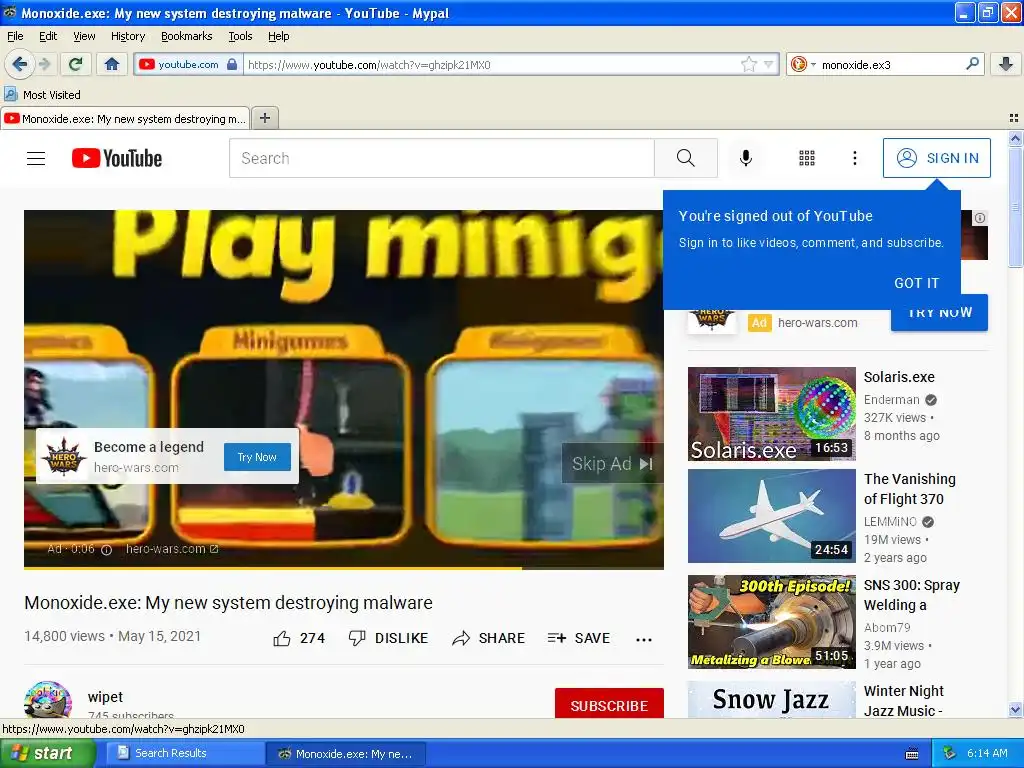Open the browser downloads arrow icon
This screenshot has height=768, width=1024.
pos(1006,64)
